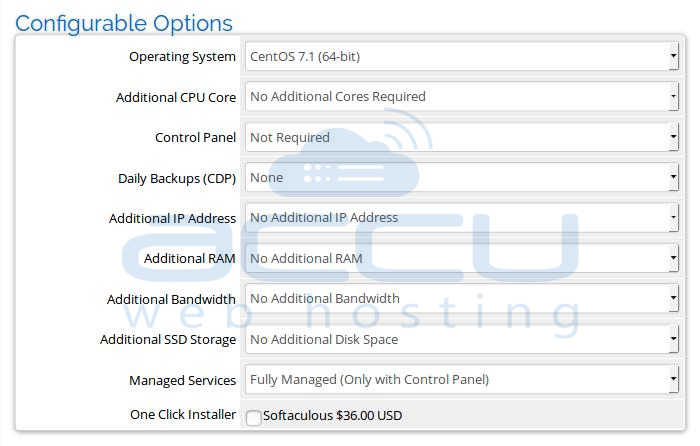This screenshot has width=700, height=446.
Task: Open the Additional SSD Storage dropdown
Action: (462, 339)
